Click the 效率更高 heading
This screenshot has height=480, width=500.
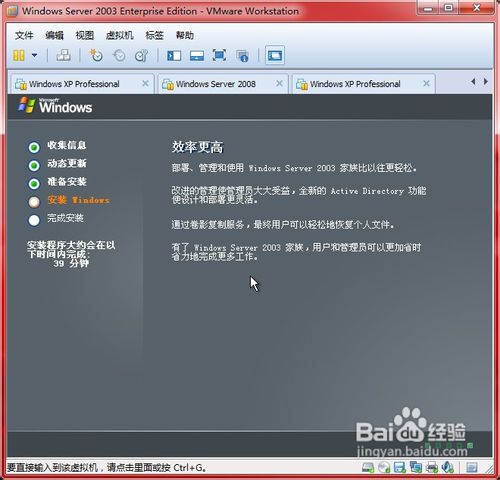(x=197, y=147)
